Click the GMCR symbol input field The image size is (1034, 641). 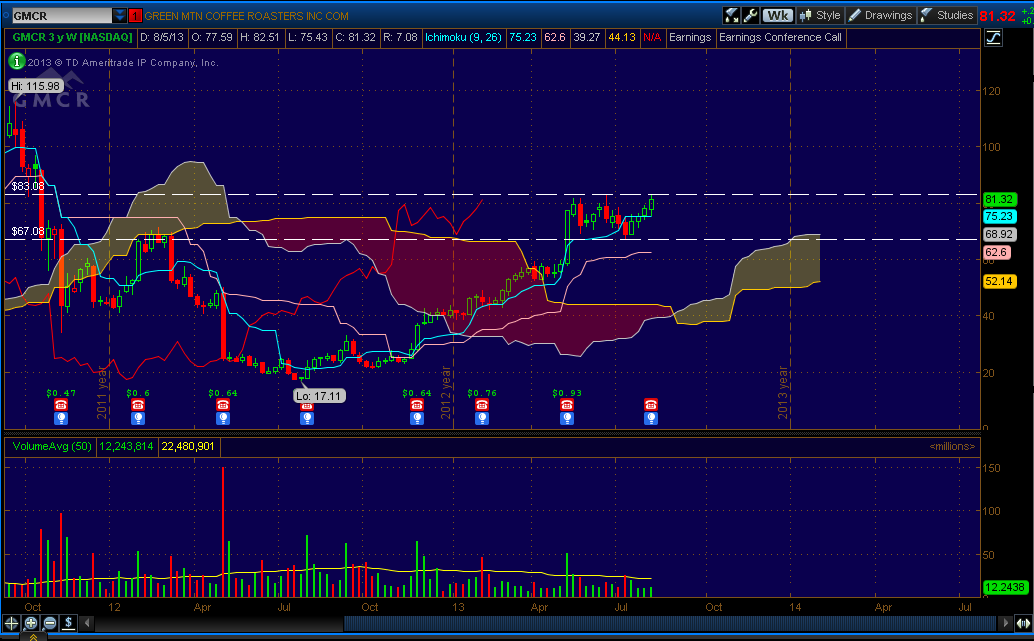(61, 15)
